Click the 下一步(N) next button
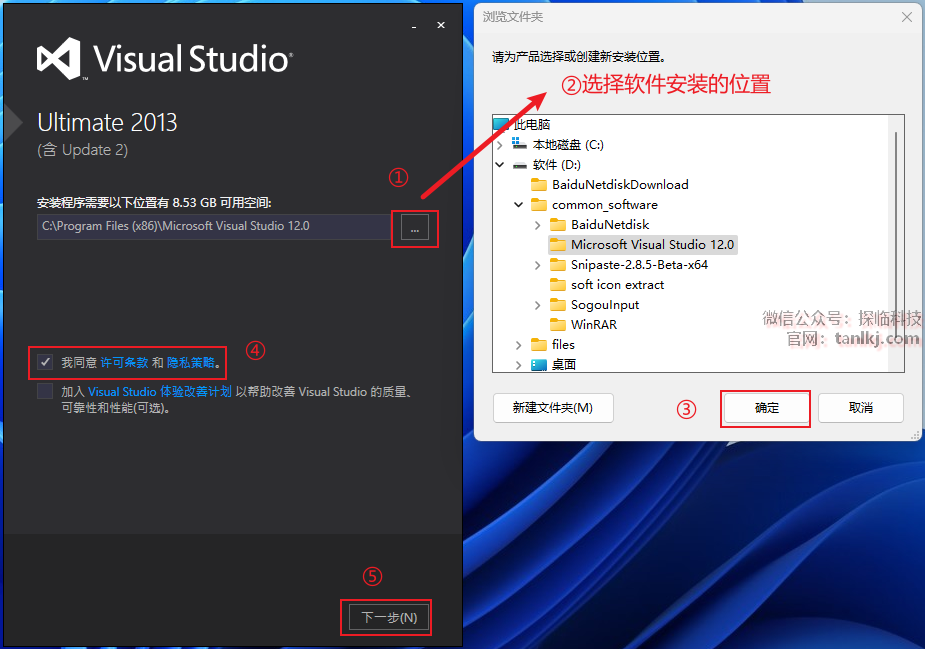 click(x=389, y=618)
